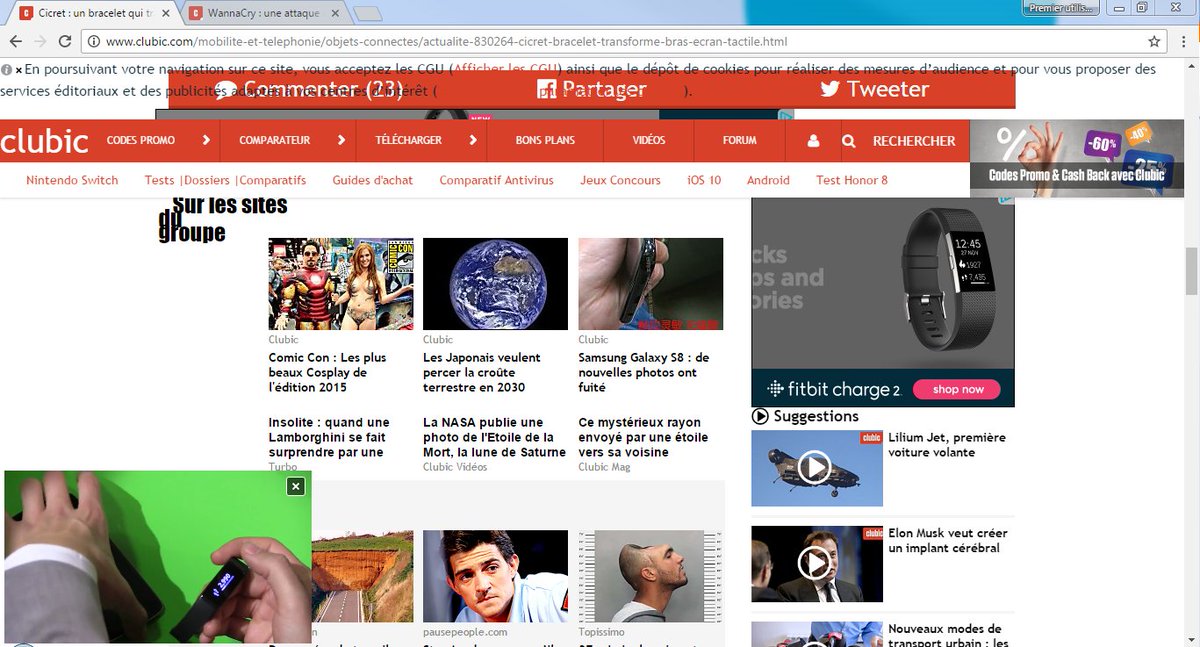Viewport: 1200px width, 647px height.
Task: Open Elon Musk implant cérébral link
Action: [948, 541]
